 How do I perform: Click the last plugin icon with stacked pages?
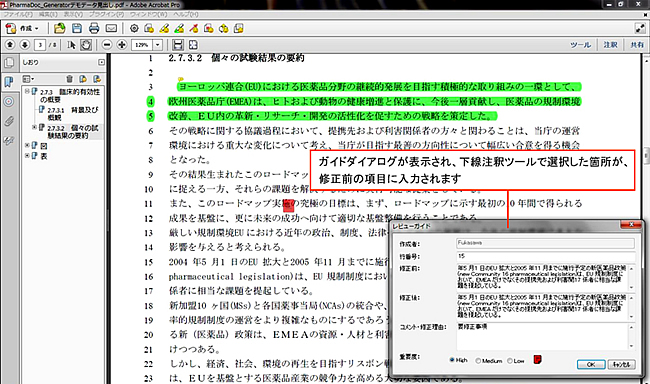click(238, 28)
